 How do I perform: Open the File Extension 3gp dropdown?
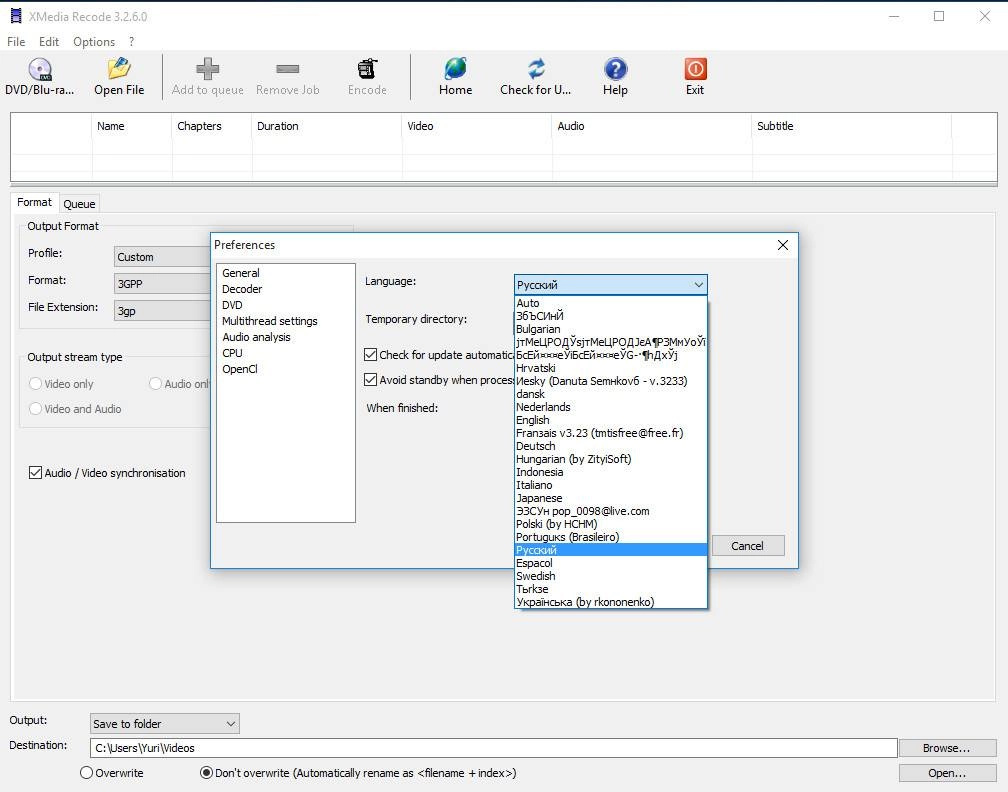pos(163,310)
